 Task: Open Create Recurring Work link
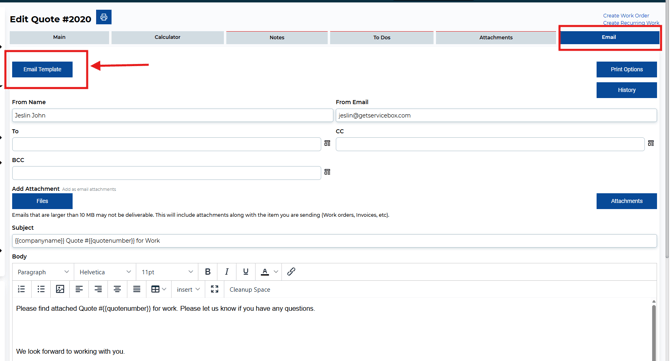[631, 23]
